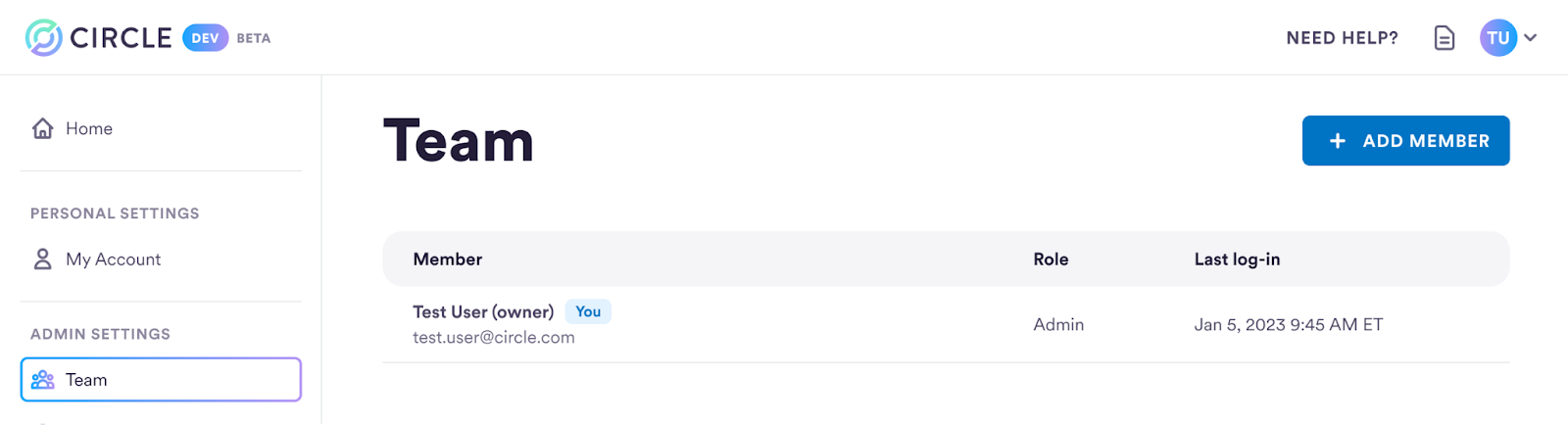The image size is (1568, 425).
Task: Click the You badge
Action: pos(588,311)
